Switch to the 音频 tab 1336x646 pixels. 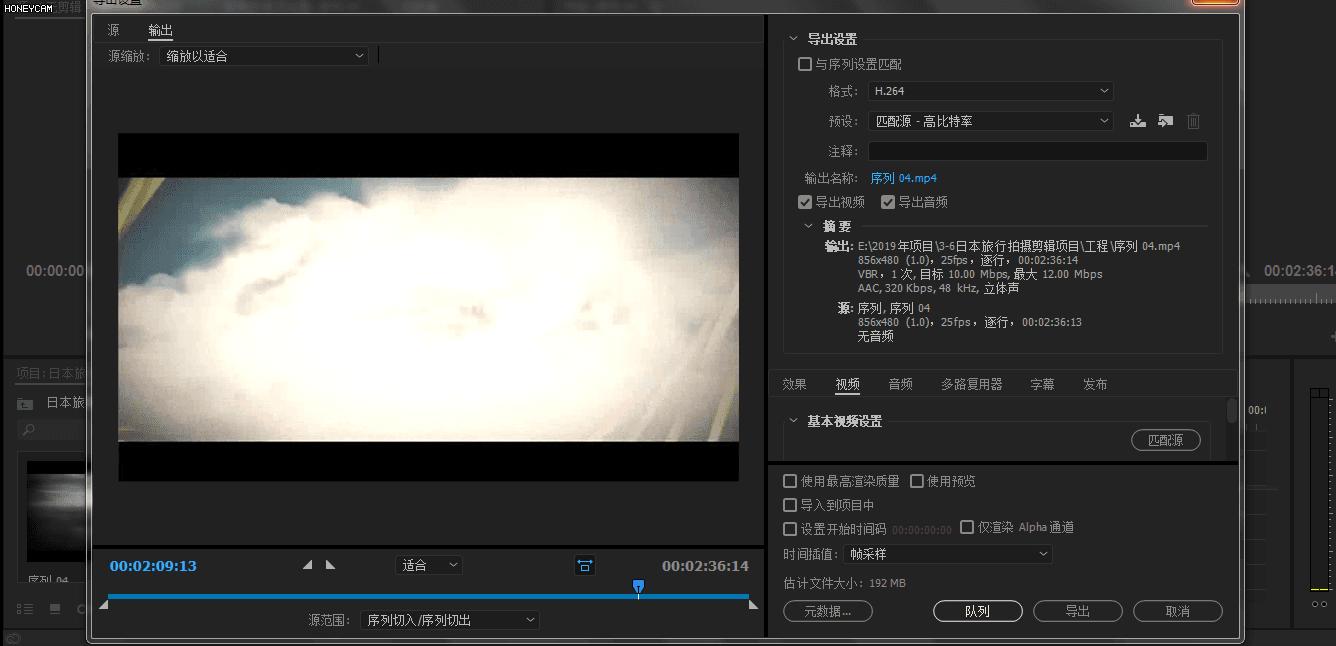pyautogui.click(x=899, y=383)
